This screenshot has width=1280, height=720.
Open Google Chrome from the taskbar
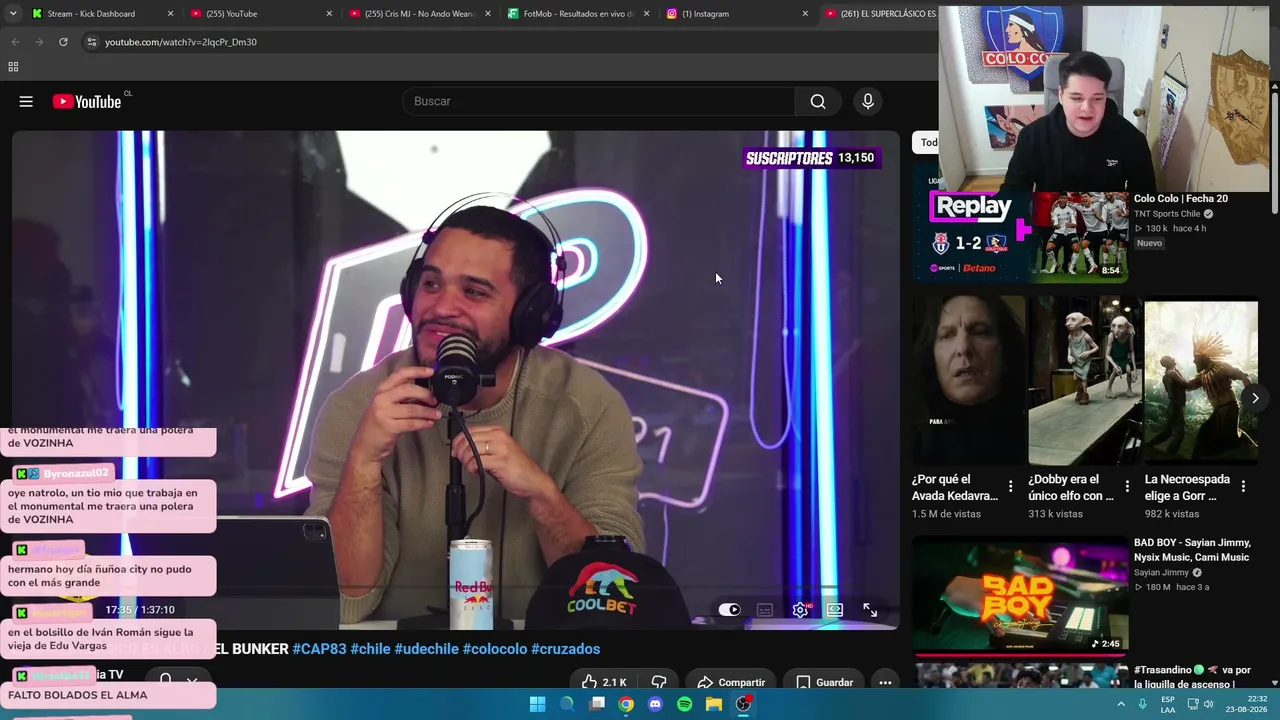(x=626, y=704)
